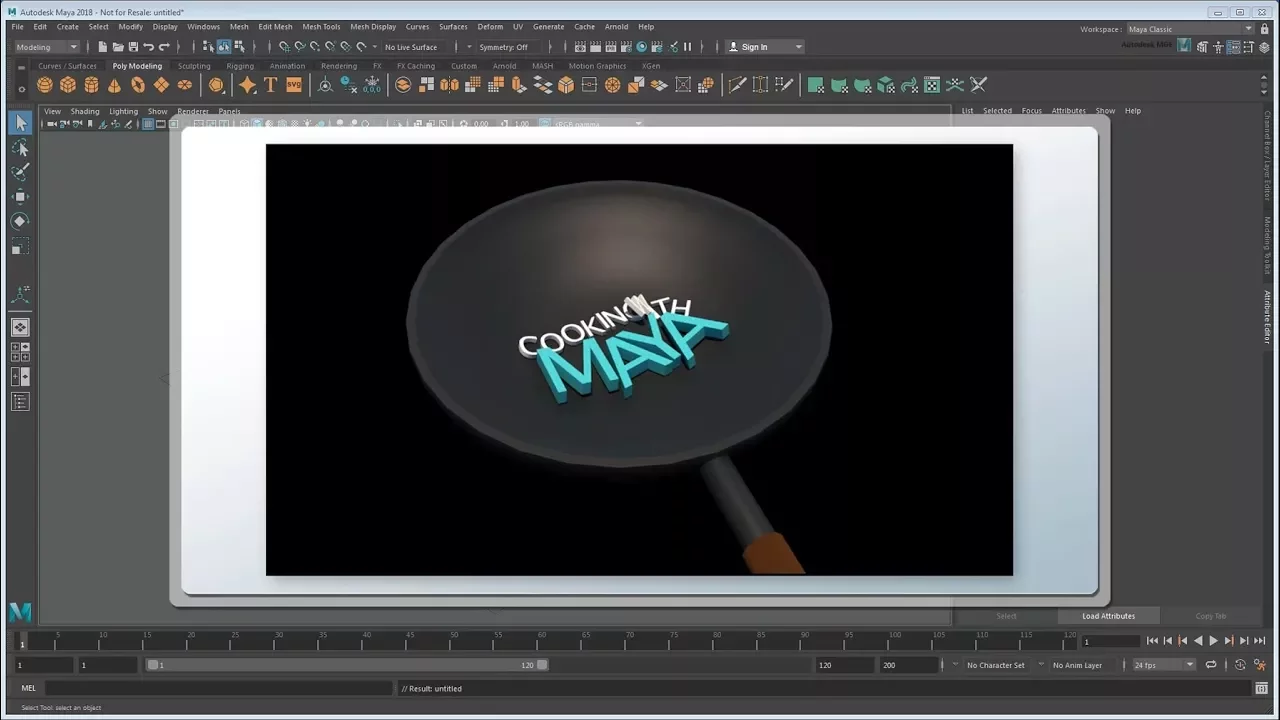
Task: Select the Select tool arrow in toolbox
Action: (21, 123)
